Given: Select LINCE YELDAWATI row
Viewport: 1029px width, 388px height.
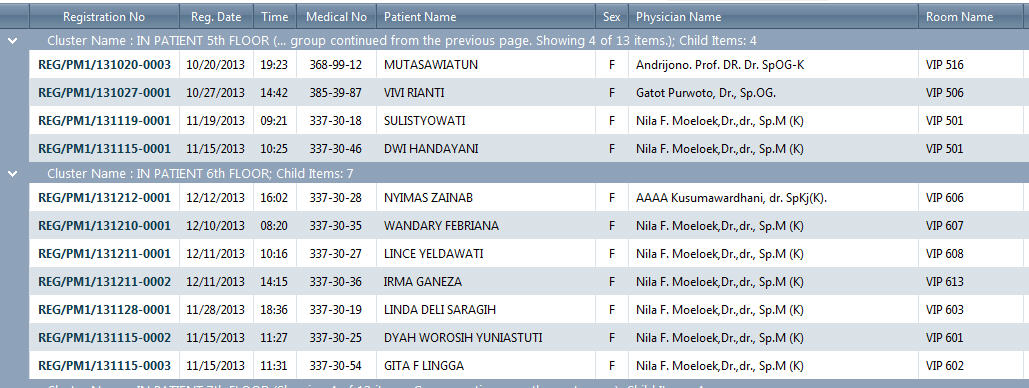Looking at the screenshot, I should (529, 253).
